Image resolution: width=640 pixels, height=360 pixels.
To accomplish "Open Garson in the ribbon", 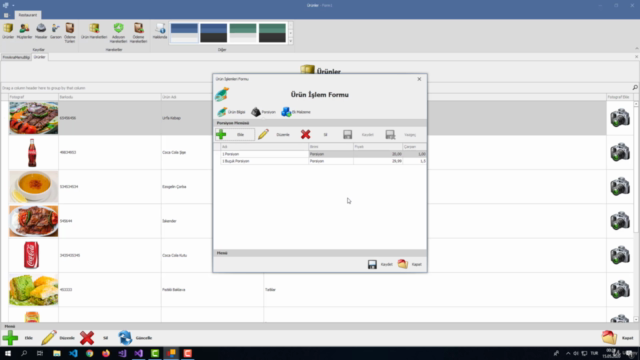I will [56, 31].
